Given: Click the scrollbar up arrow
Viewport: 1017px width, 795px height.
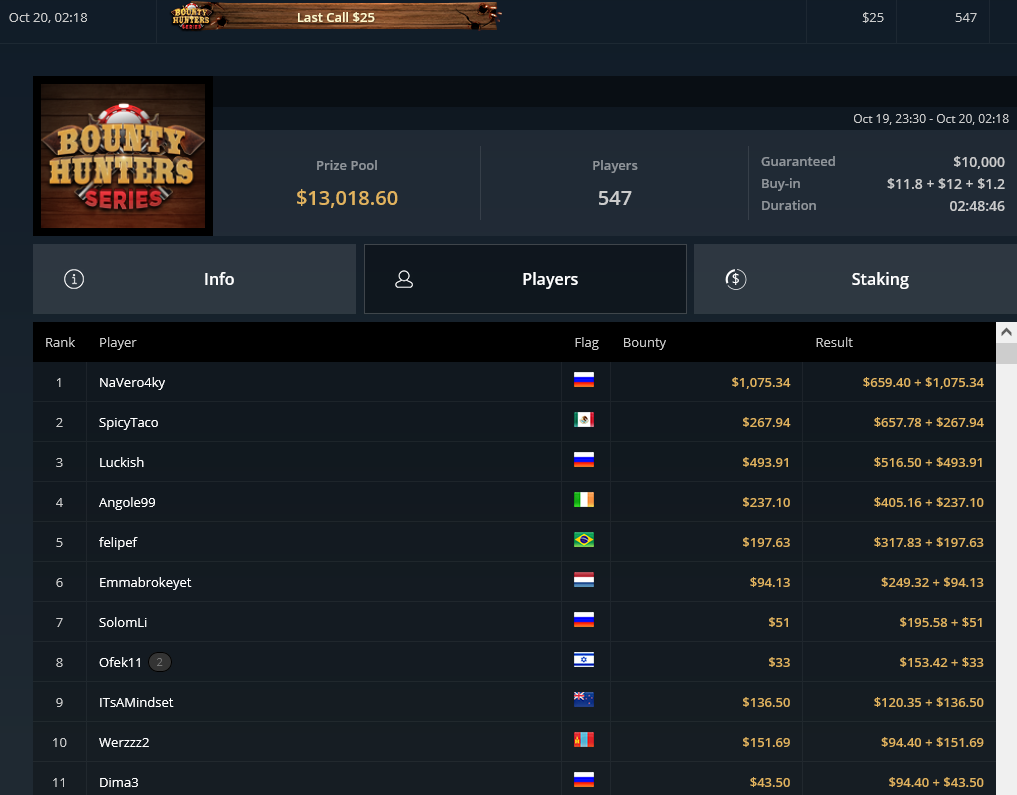Looking at the screenshot, I should pos(1006,332).
